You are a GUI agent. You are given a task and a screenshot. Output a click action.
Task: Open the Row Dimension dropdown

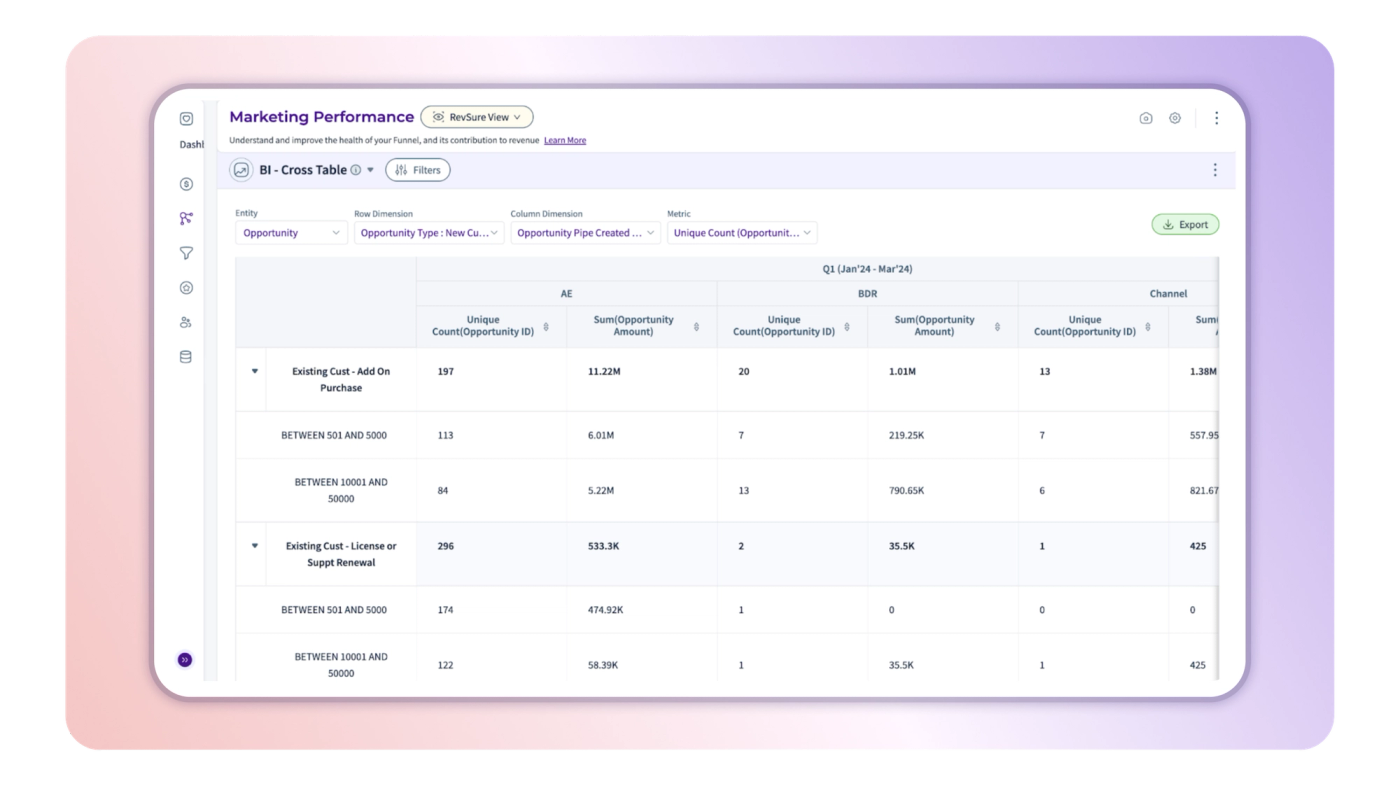coord(429,233)
